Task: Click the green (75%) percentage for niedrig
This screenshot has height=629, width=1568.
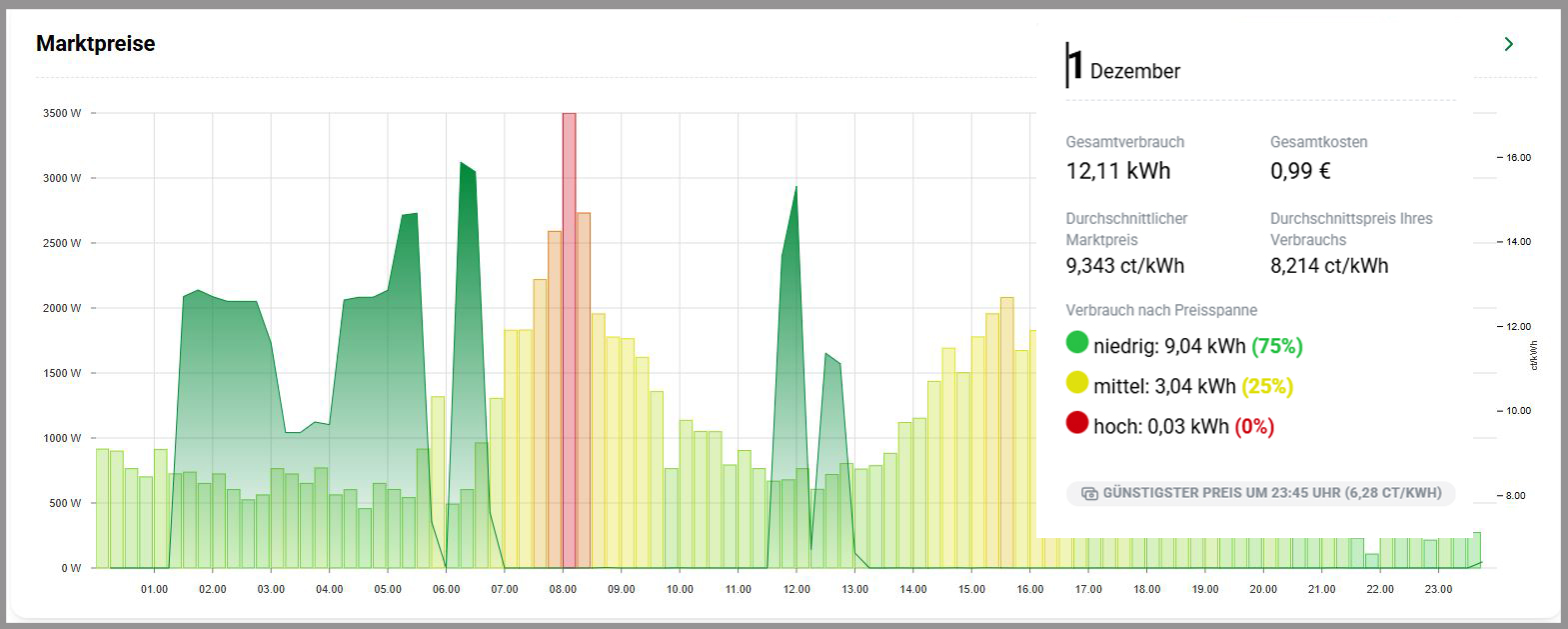Action: coord(1276,347)
